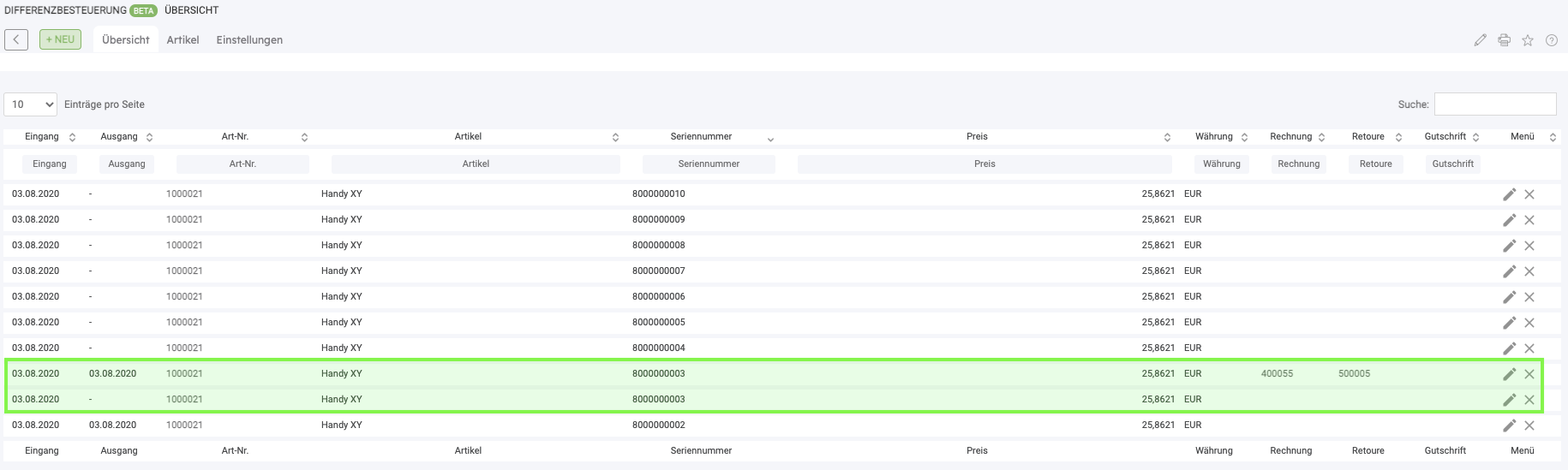Sort table by Eingang column header

tap(42, 137)
